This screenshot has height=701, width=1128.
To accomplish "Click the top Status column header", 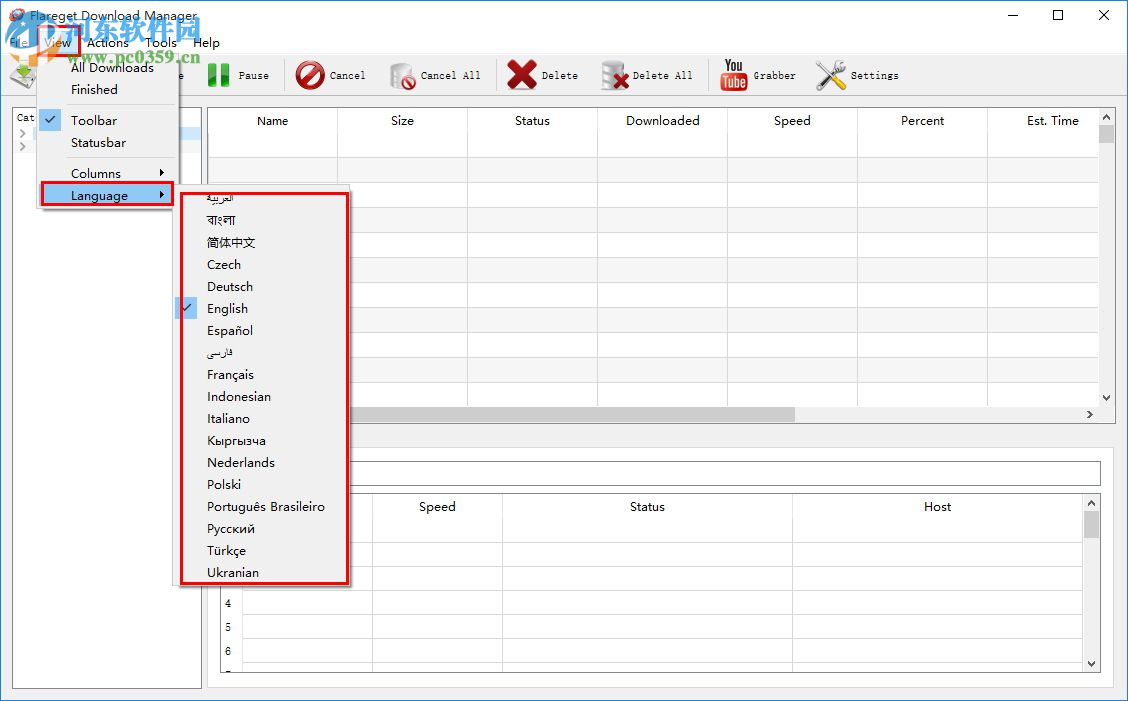I will 532,121.
